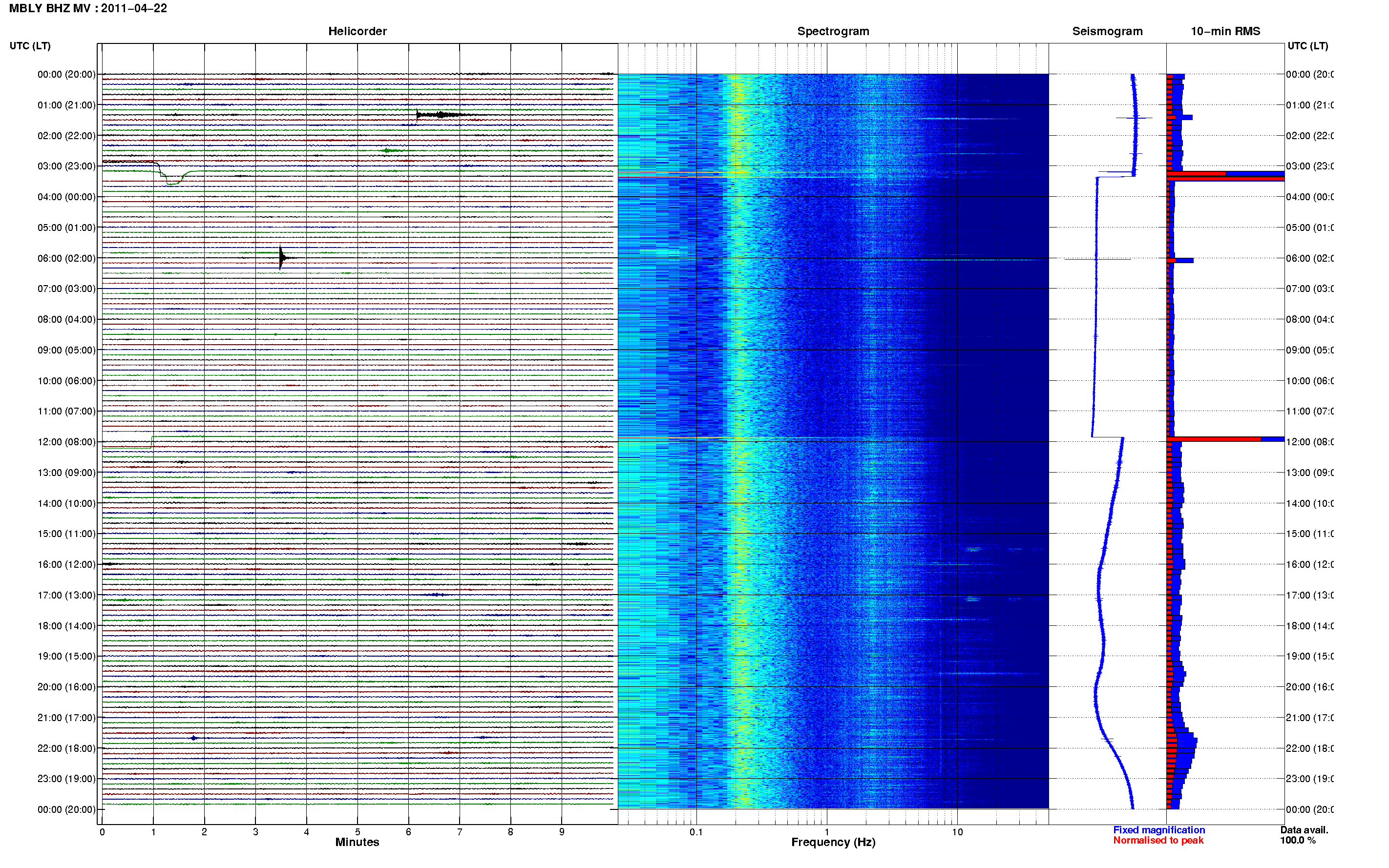
Task: Click the right UTC (LT) axis label
Action: pos(1307,45)
